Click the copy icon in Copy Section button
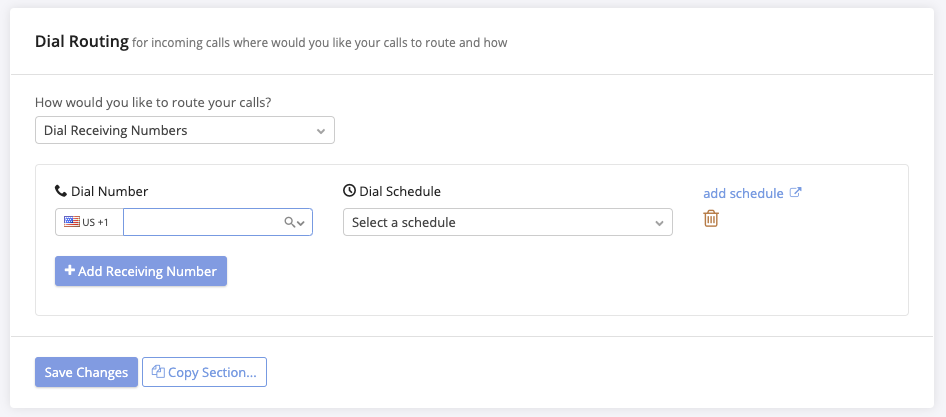Screen dimensions: 946x417 point(158,372)
